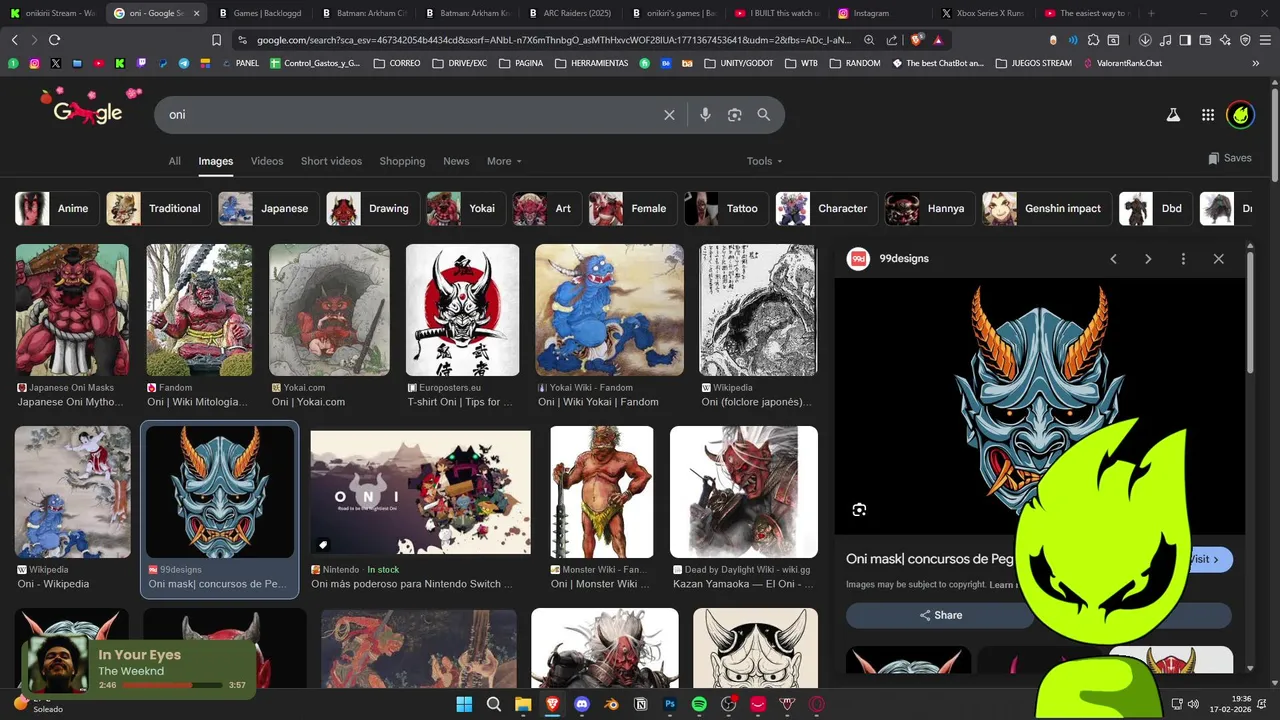Open Photoshop from the taskbar

670,704
